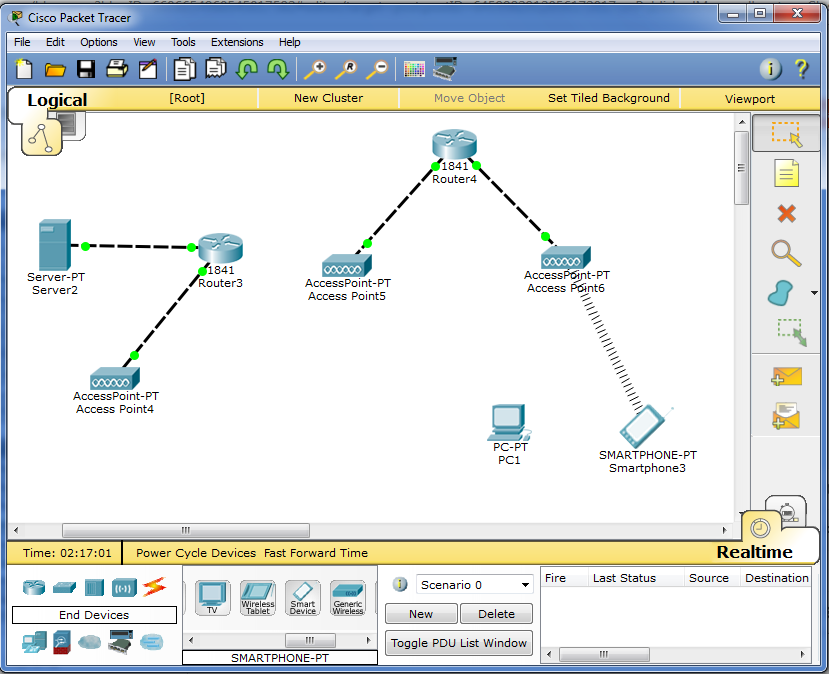Save with the floppy disk icon
Viewport: 829px width, 674px height.
(x=86, y=69)
